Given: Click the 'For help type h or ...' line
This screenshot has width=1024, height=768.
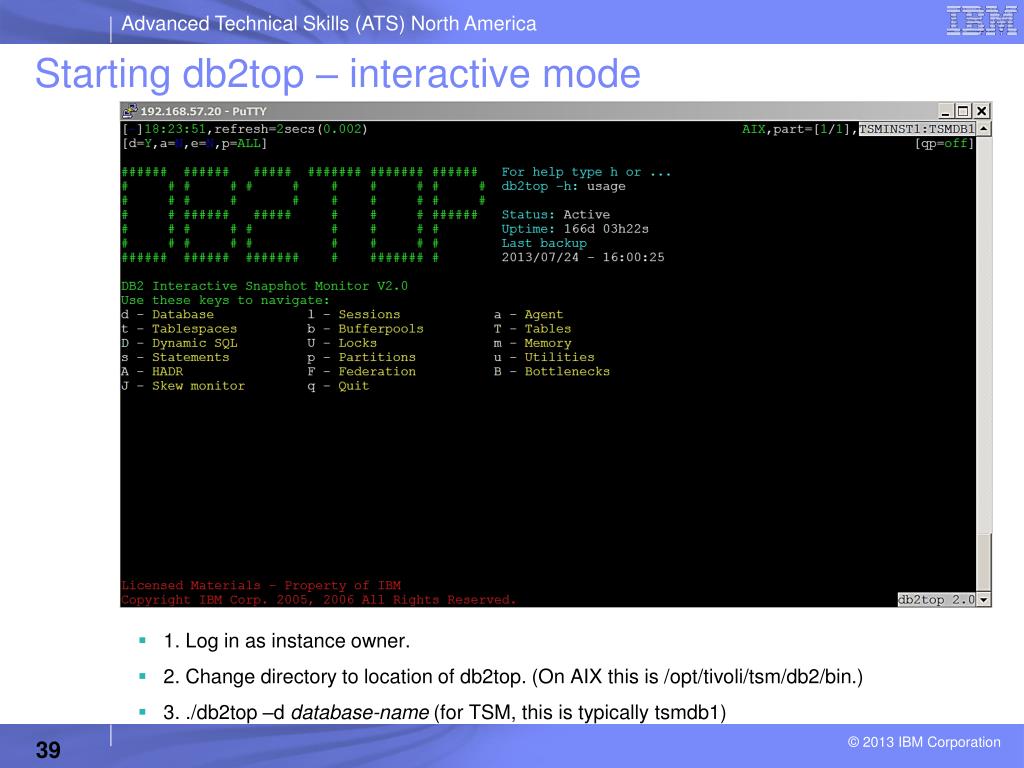Looking at the screenshot, I should (x=586, y=172).
